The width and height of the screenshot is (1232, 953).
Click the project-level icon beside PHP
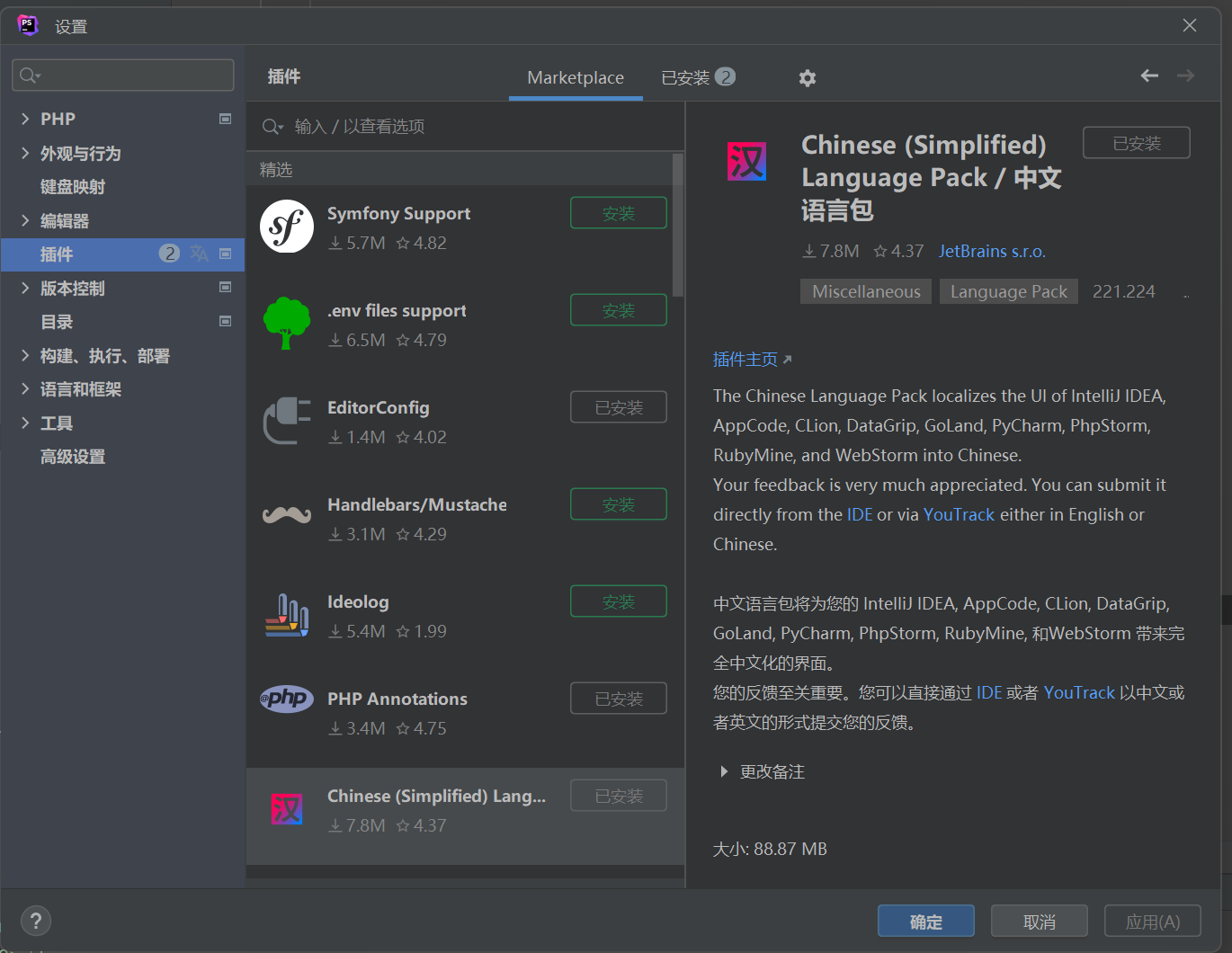226,119
